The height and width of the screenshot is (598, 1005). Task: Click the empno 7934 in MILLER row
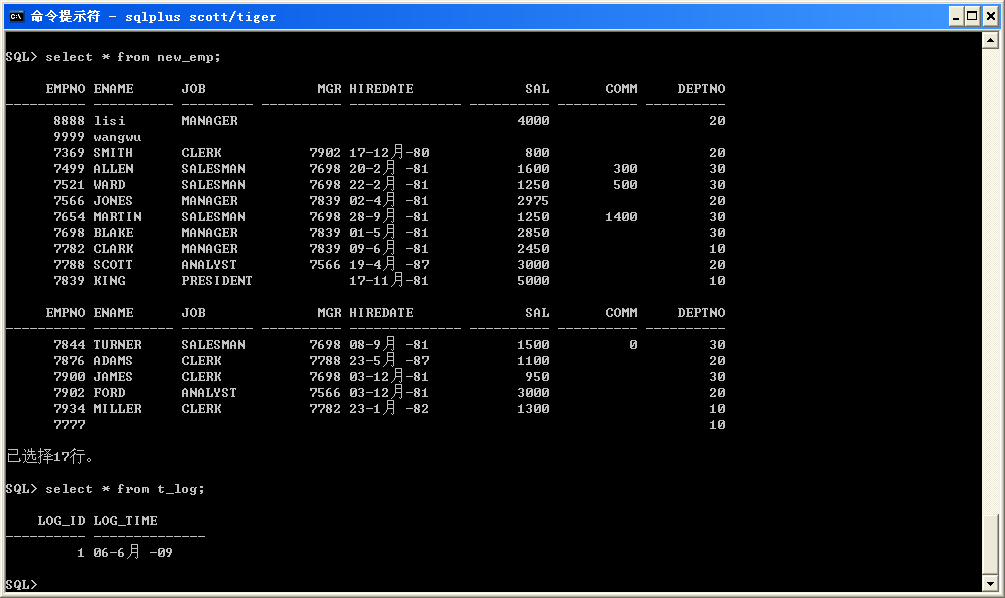[69, 409]
